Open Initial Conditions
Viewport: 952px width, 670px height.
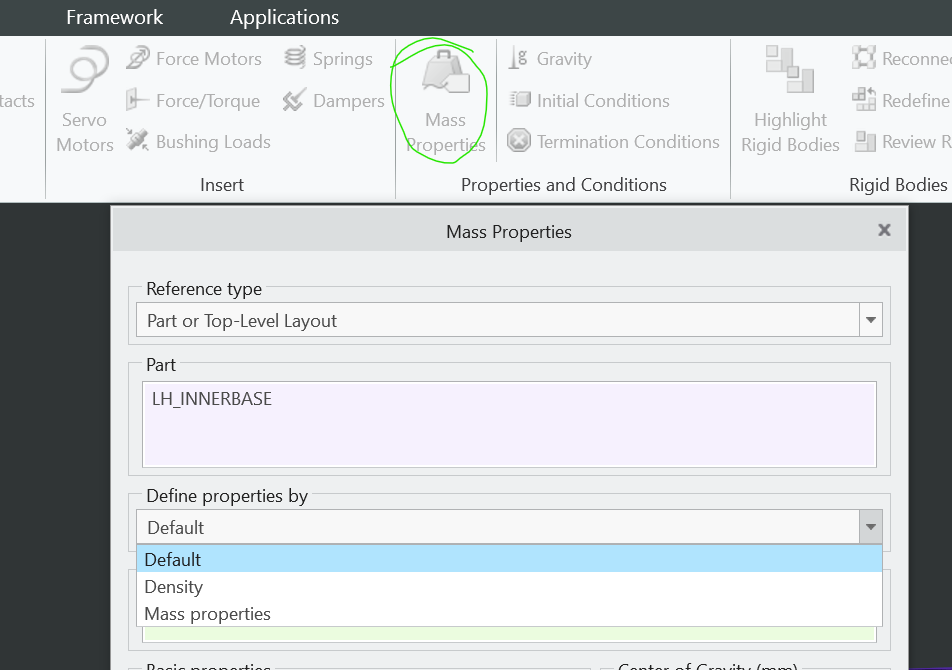pyautogui.click(x=520, y=101)
